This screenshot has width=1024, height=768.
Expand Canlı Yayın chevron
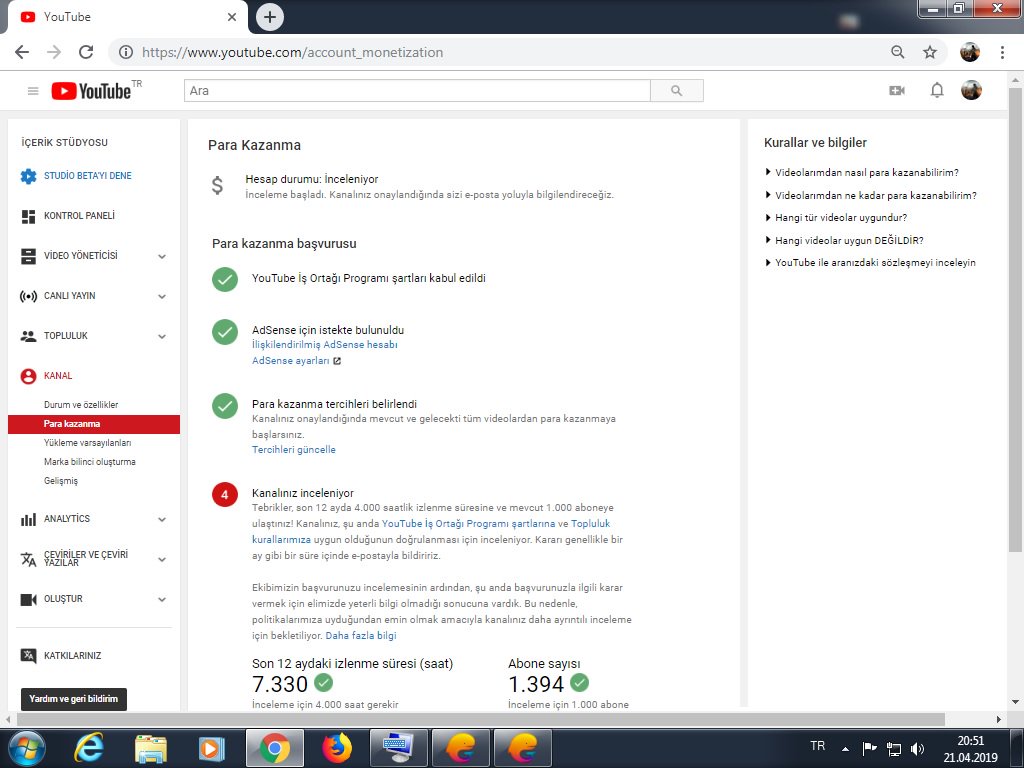(162, 296)
